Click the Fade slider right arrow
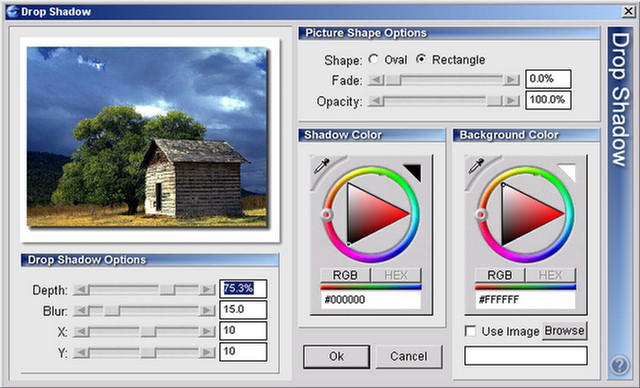The height and width of the screenshot is (388, 640). coord(511,80)
